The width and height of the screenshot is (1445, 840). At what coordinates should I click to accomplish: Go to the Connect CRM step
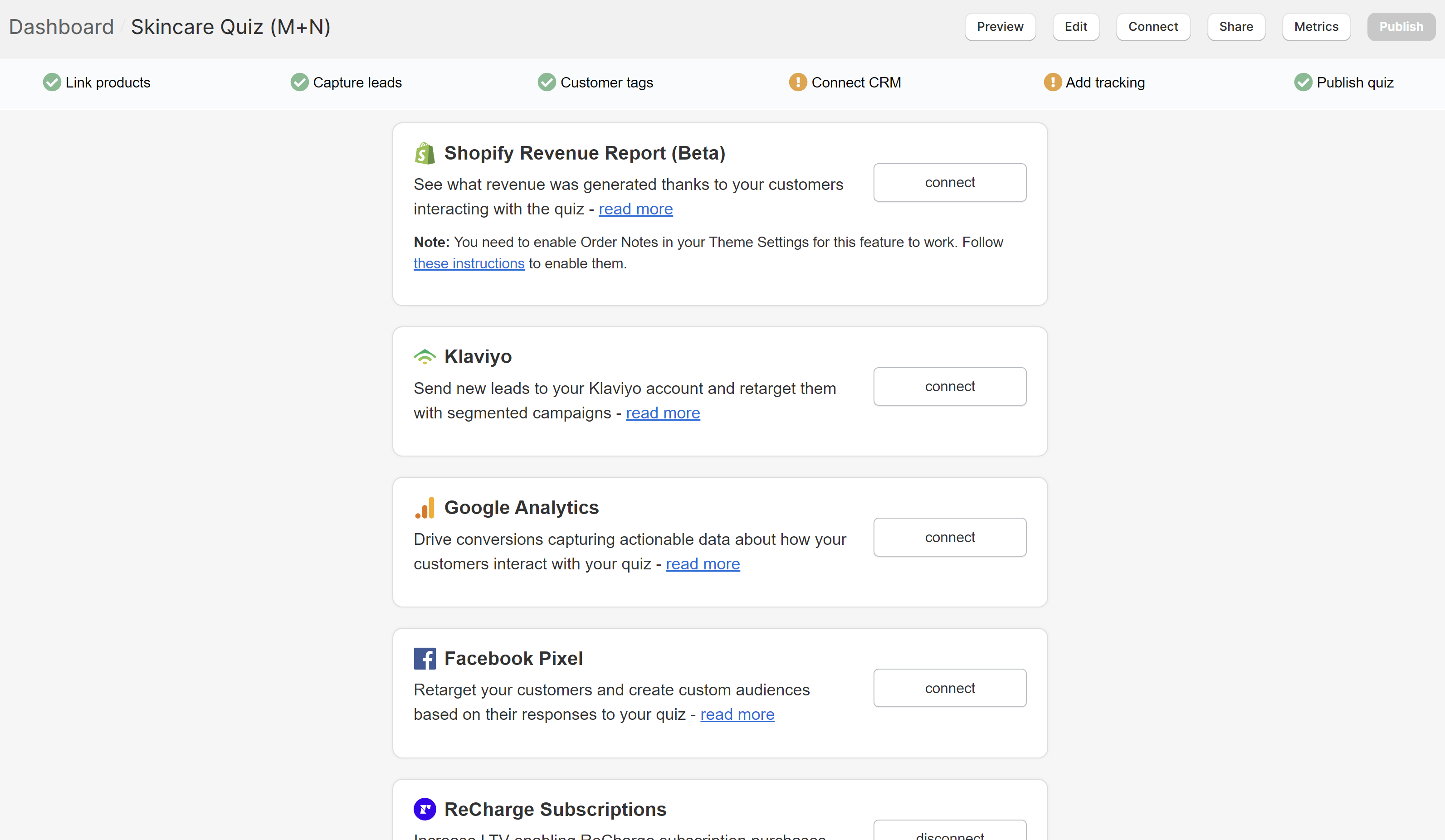point(845,83)
